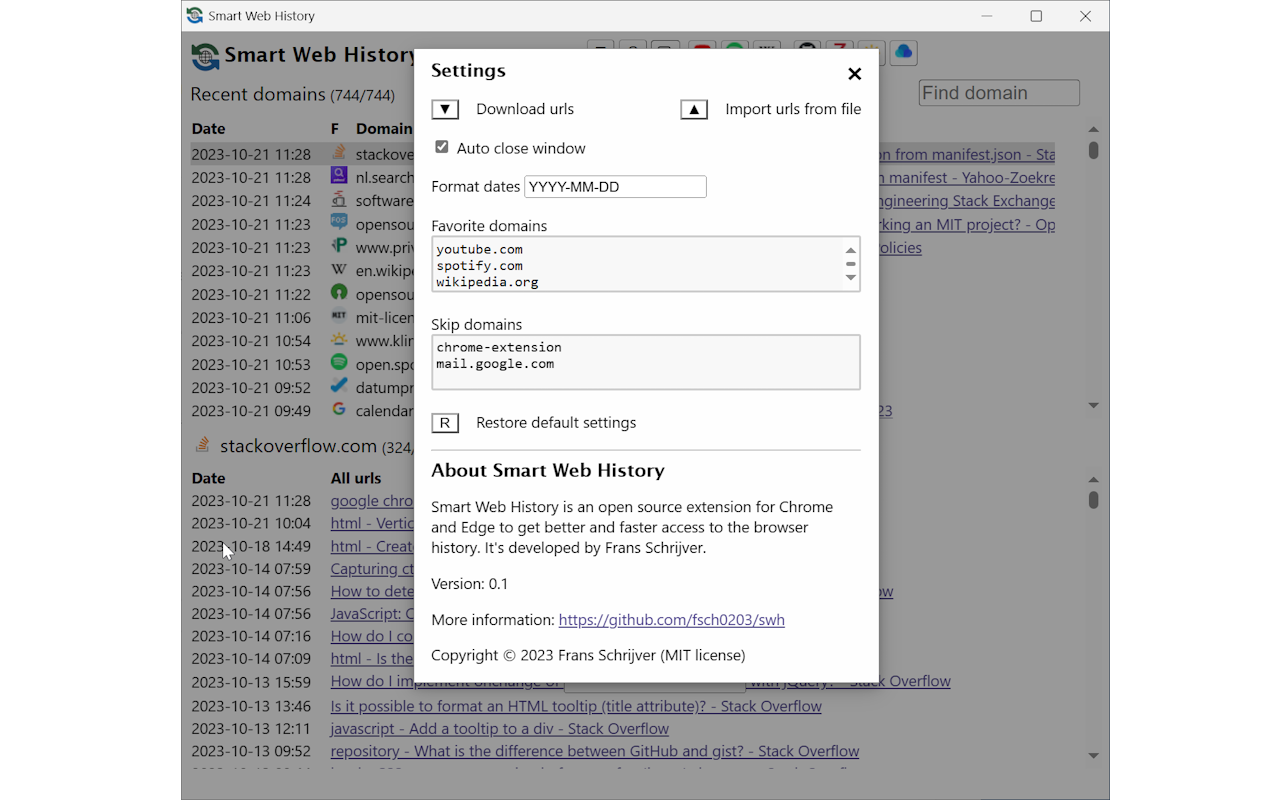
Task: Click the 'About Smart Web History' heading
Action: 548,471
